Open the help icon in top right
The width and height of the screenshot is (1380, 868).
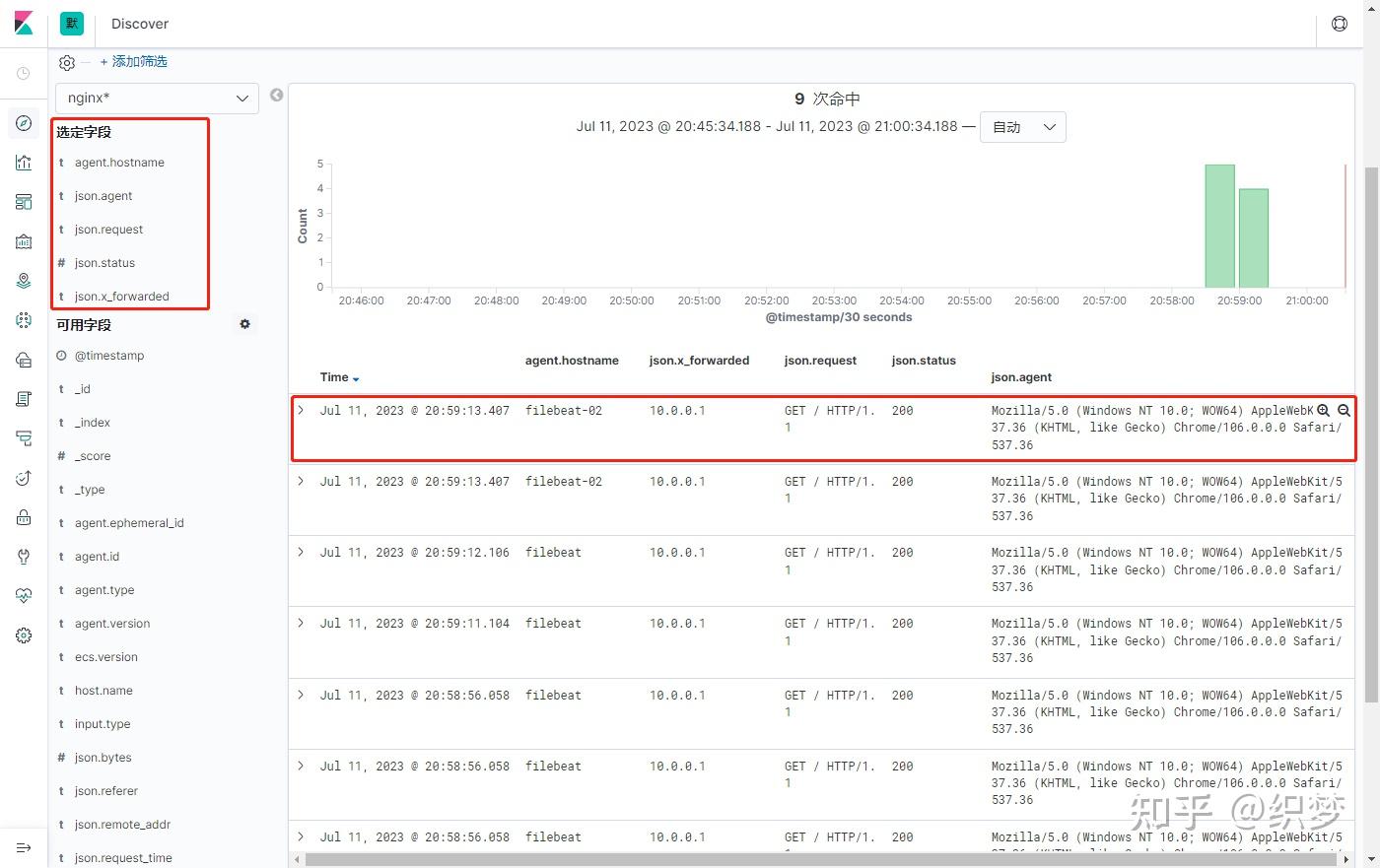coord(1340,24)
